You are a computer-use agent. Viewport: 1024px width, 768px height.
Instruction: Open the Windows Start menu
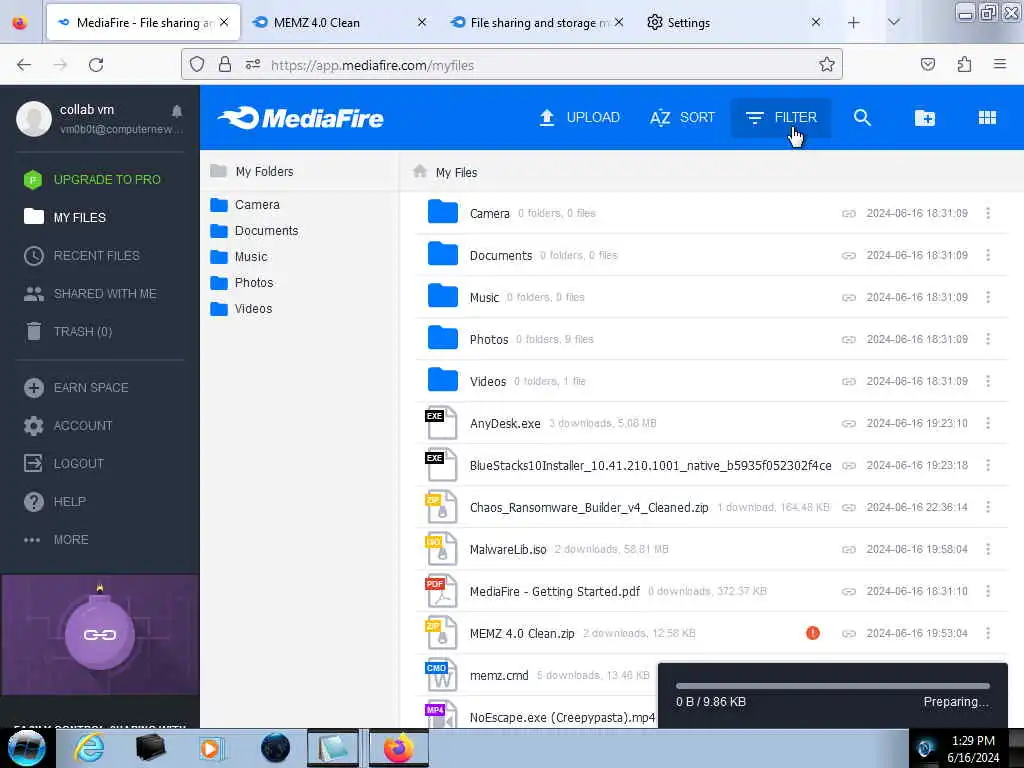click(27, 748)
